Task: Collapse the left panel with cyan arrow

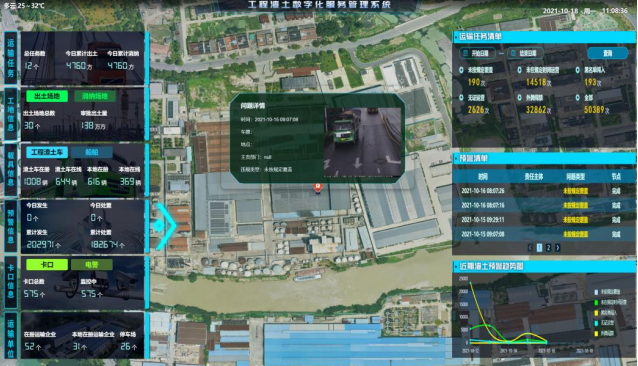Action: pyautogui.click(x=165, y=226)
